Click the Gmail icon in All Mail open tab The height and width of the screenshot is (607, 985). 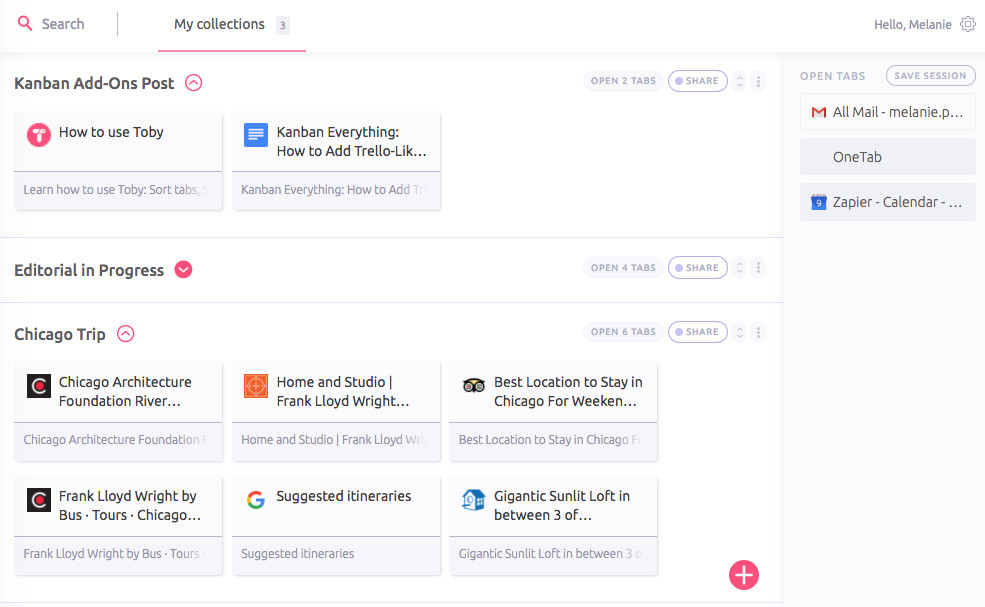(x=819, y=112)
